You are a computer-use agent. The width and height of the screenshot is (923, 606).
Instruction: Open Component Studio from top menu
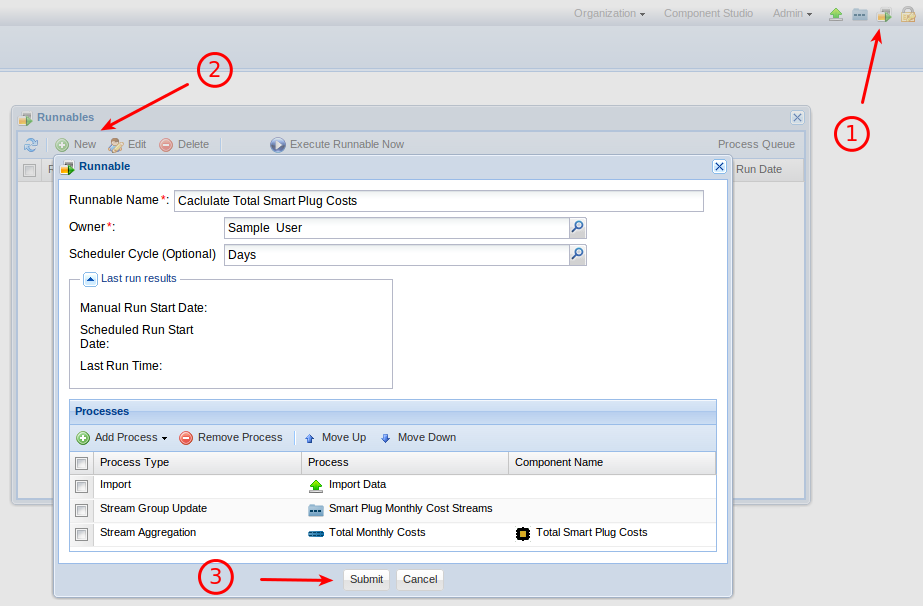[707, 14]
